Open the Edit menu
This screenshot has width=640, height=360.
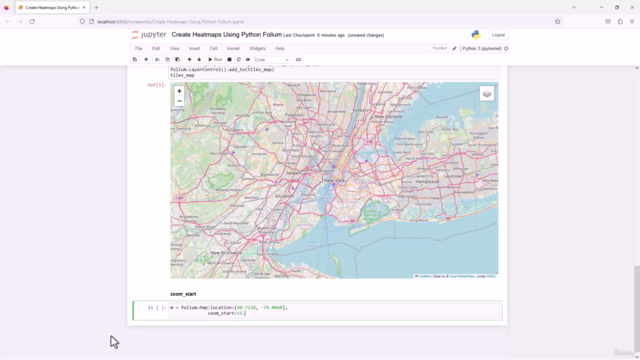pyautogui.click(x=156, y=49)
